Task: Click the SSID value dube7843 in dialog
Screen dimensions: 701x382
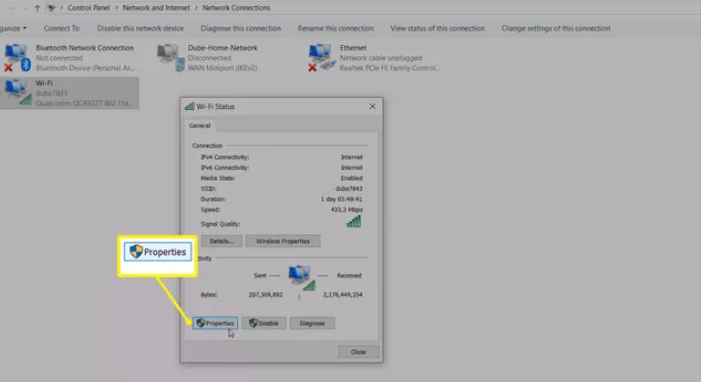Action: (x=349, y=189)
